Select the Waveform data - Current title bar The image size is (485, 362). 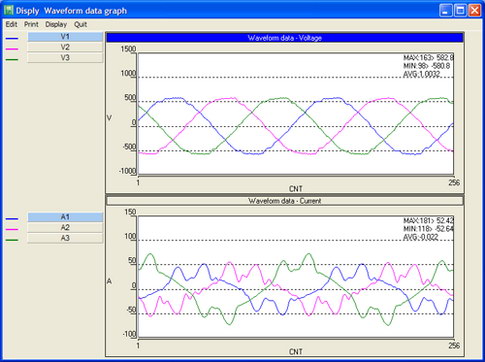(x=285, y=201)
